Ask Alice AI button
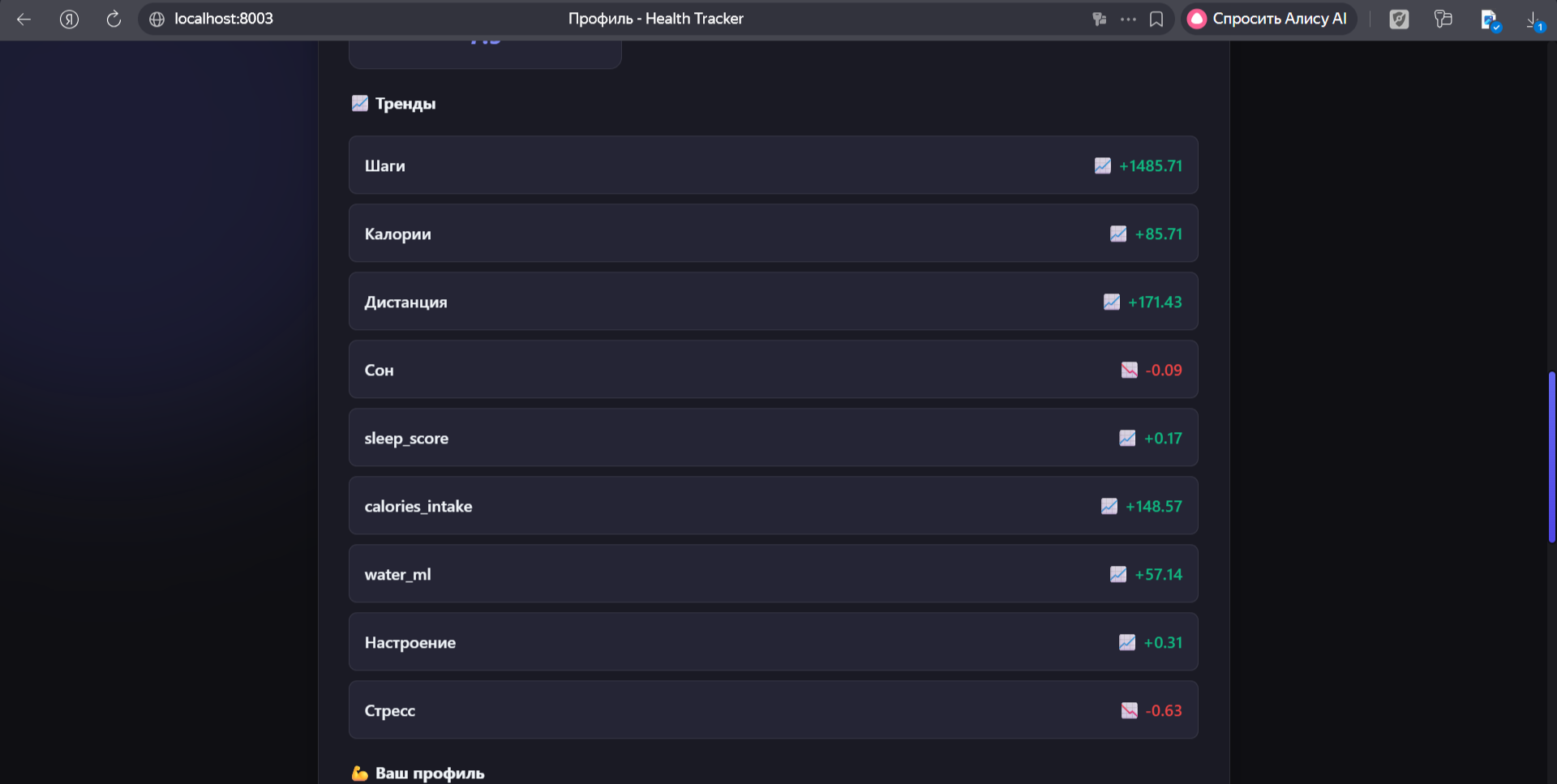The width and height of the screenshot is (1557, 784). 1268,19
